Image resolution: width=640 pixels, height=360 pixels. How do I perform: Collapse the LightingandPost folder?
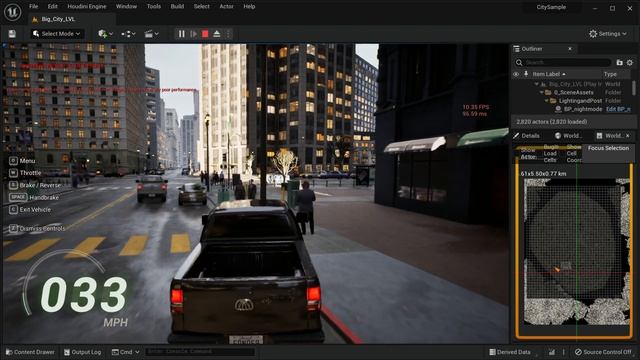coord(546,100)
